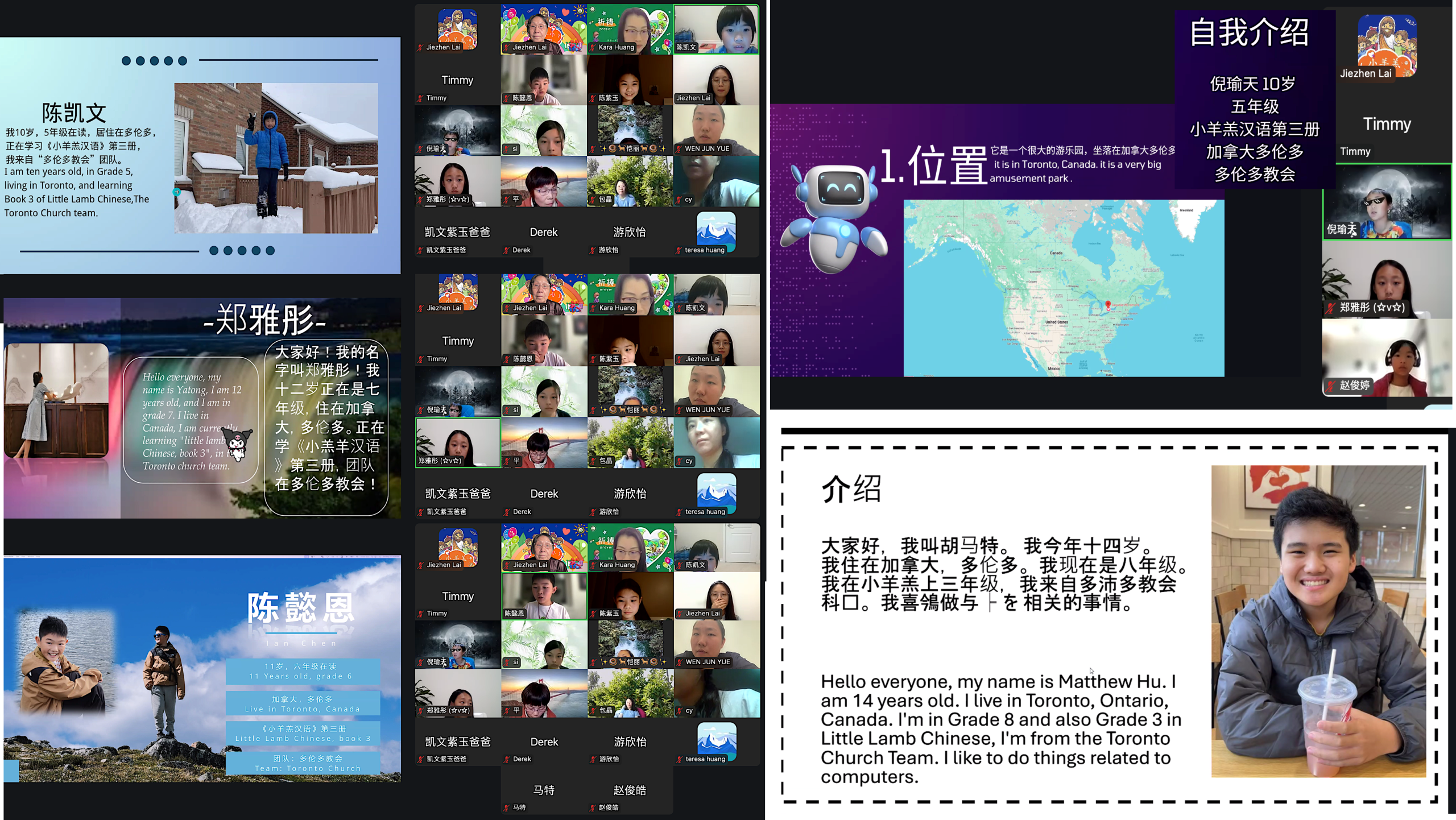Click Matthew Hu's photo holding a drink
Screen dimensions: 1456x820
click(1318, 621)
